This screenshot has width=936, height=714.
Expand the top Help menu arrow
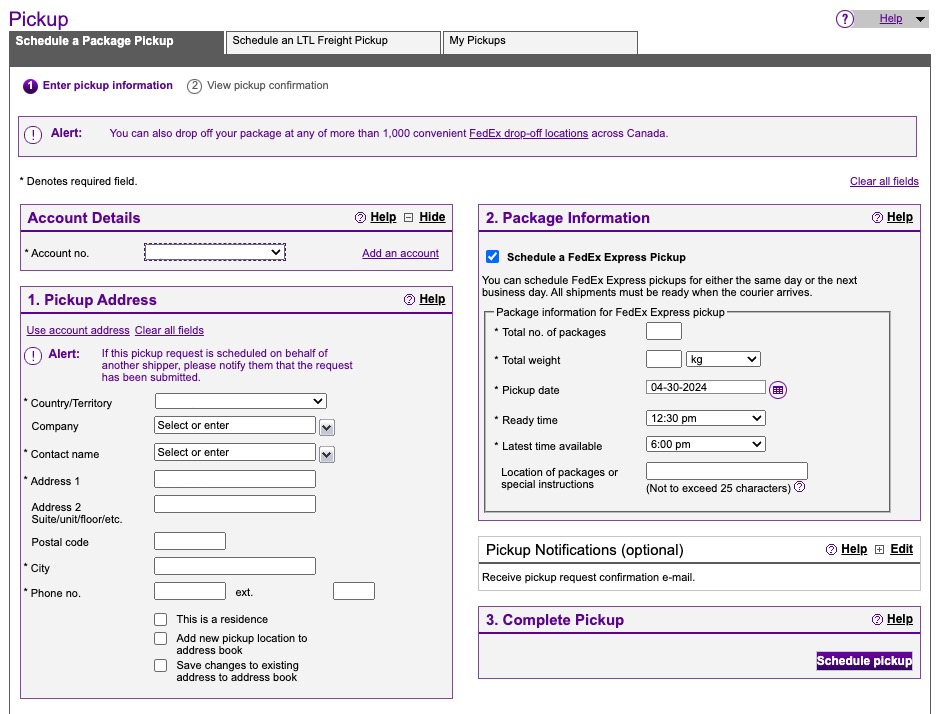click(920, 19)
